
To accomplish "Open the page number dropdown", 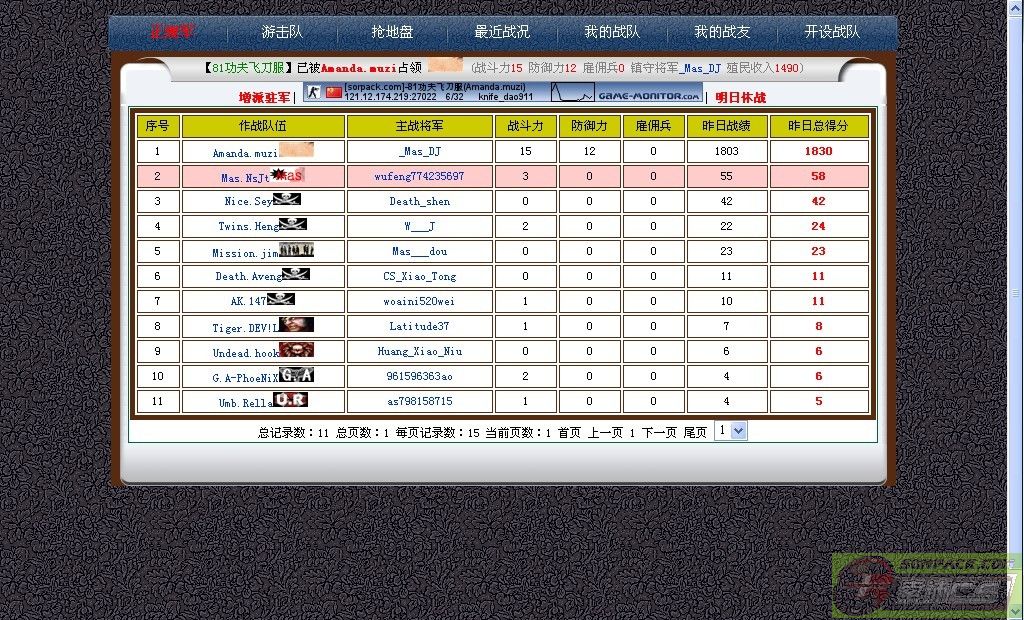I will [731, 431].
